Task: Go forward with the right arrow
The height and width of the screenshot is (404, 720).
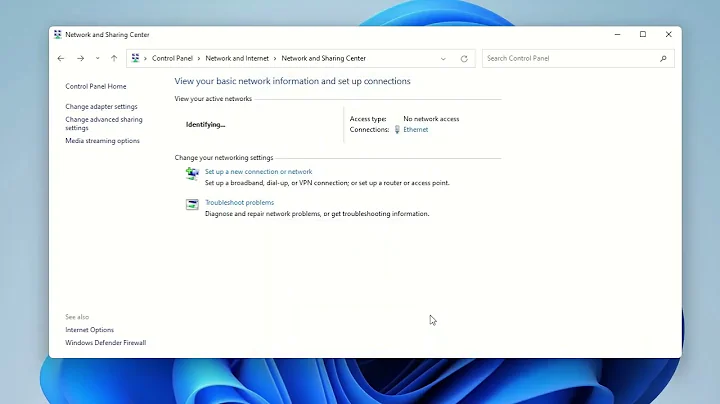Action: point(80,58)
